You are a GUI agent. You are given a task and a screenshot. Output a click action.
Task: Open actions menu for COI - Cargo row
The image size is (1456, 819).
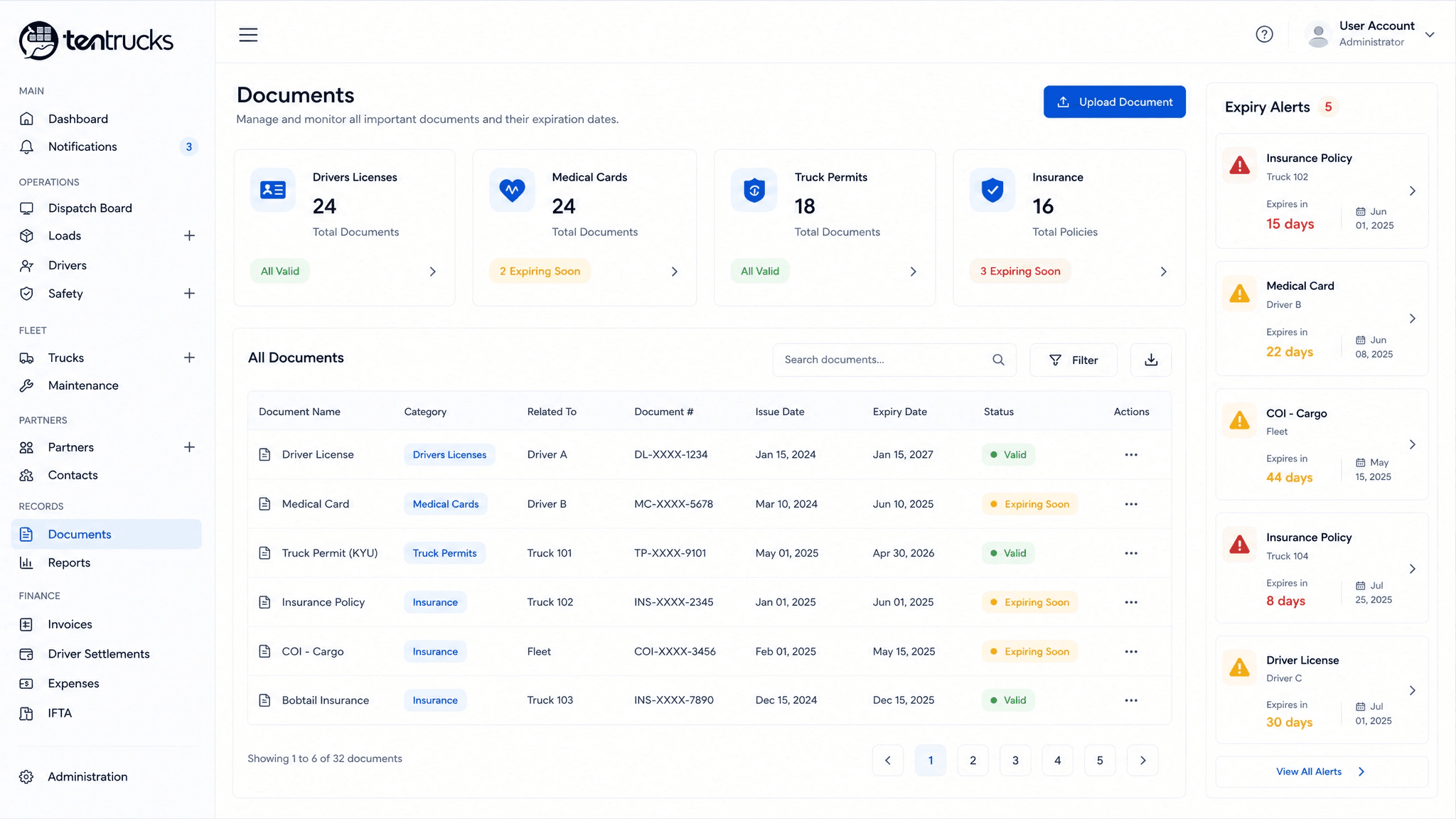click(x=1131, y=651)
